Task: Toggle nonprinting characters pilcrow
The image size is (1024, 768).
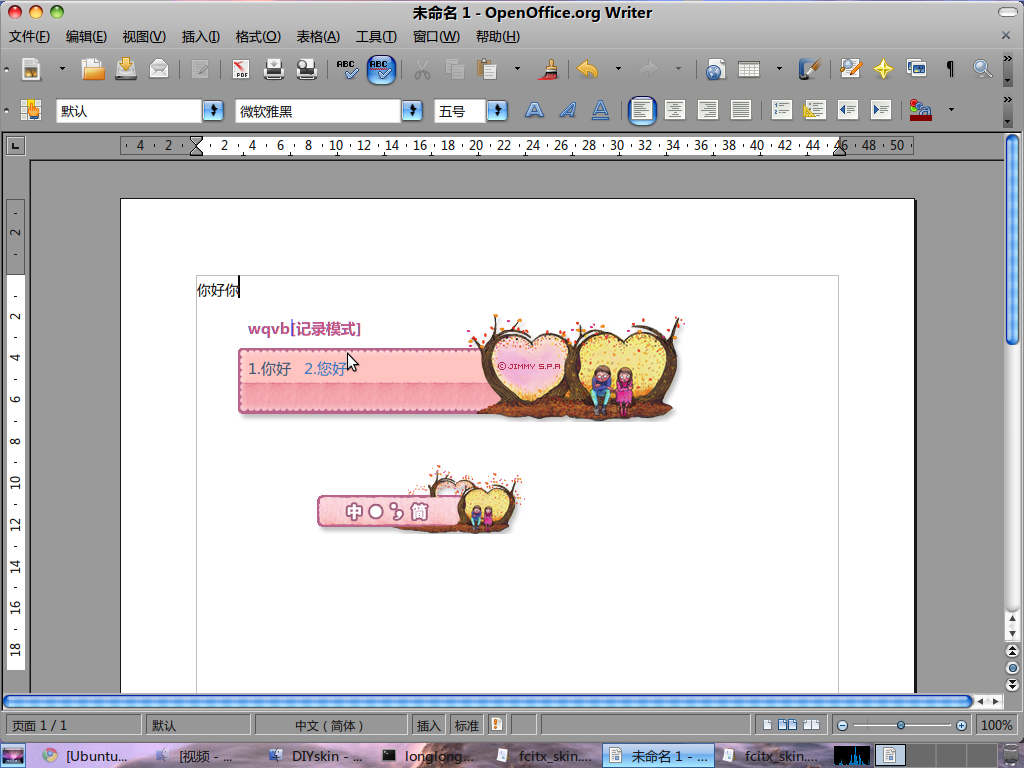Action: pyautogui.click(x=950, y=69)
